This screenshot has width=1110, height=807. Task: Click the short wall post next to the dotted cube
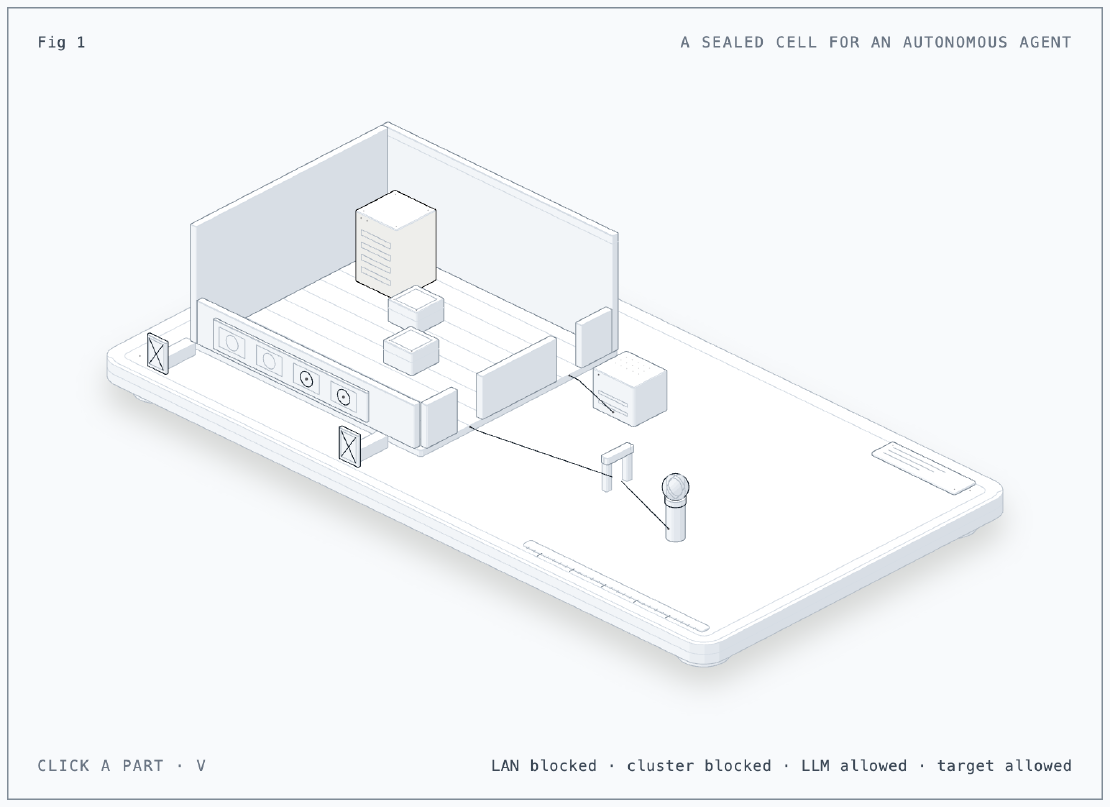(593, 337)
